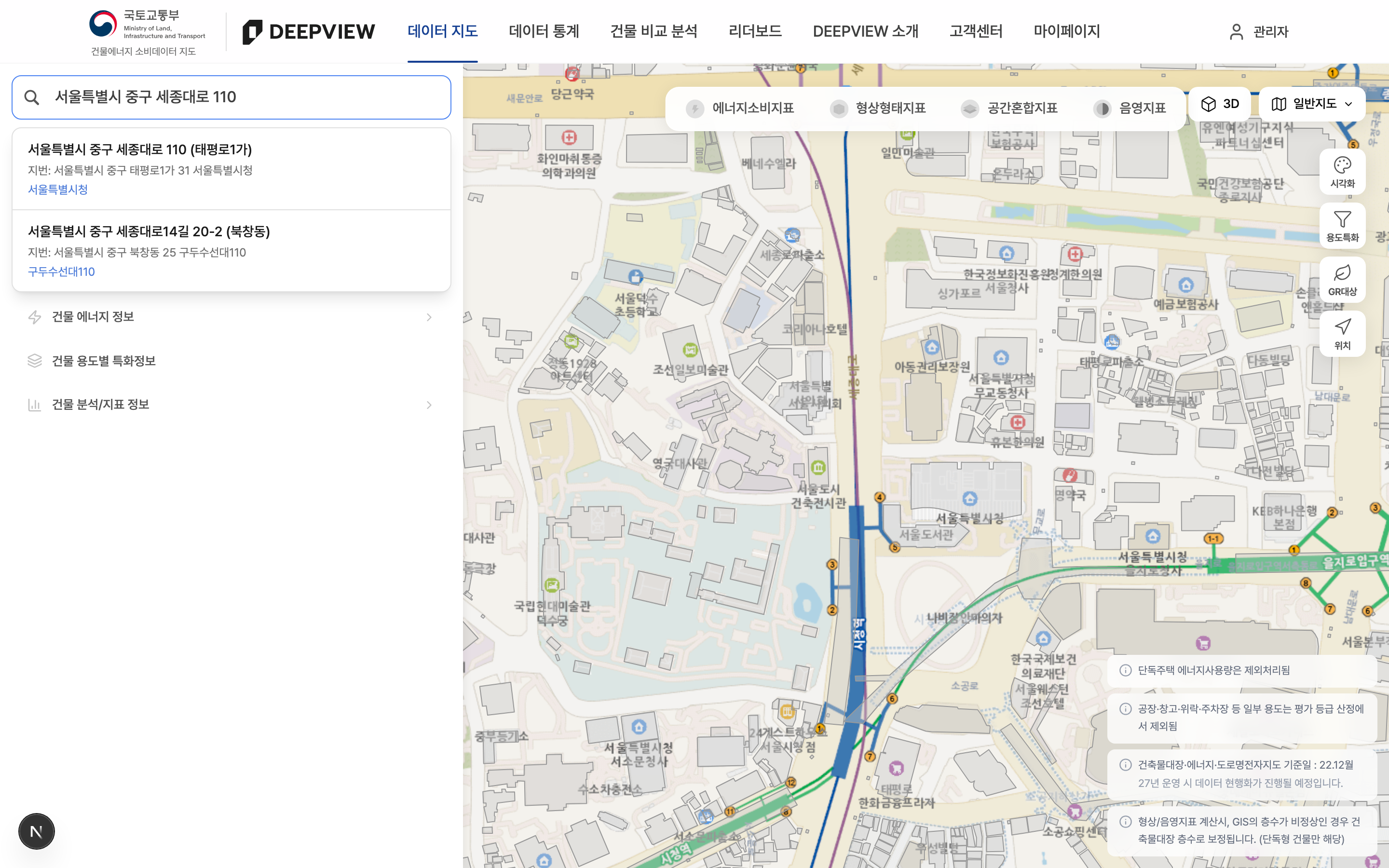Click the info icon beside 단독주택 notice

pyautogui.click(x=1126, y=670)
